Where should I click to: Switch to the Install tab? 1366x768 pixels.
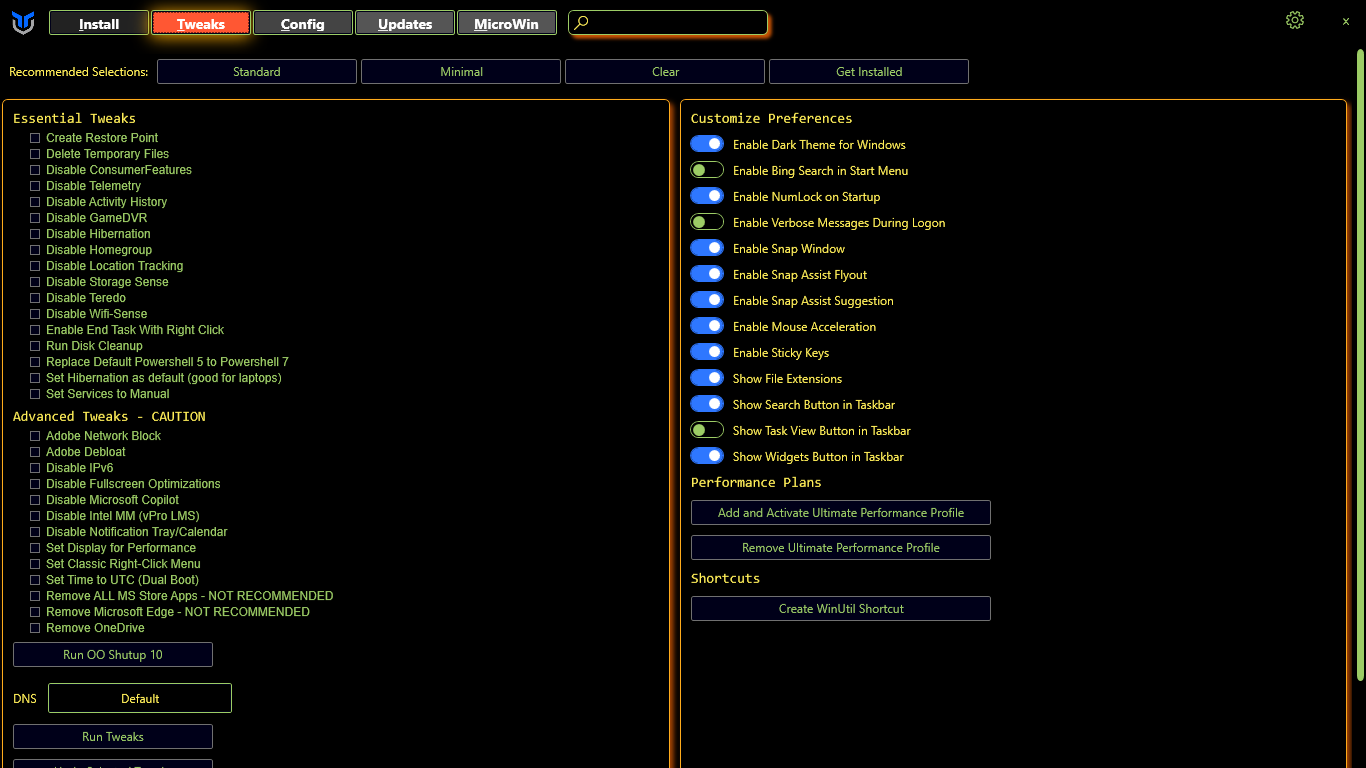click(99, 24)
